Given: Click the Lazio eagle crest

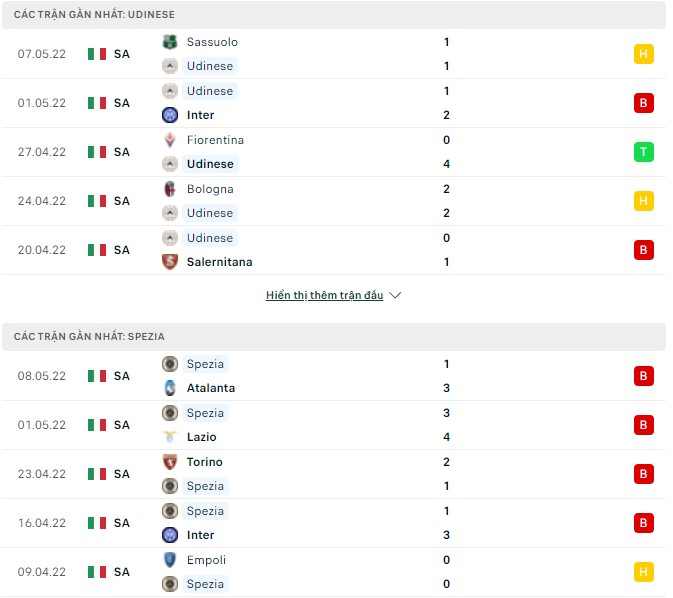Looking at the screenshot, I should [170, 437].
